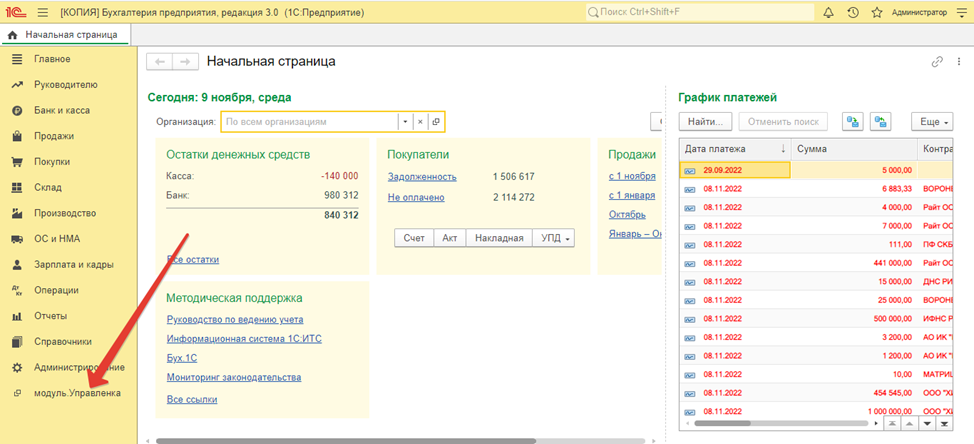Copy page link via chain icon

click(937, 61)
